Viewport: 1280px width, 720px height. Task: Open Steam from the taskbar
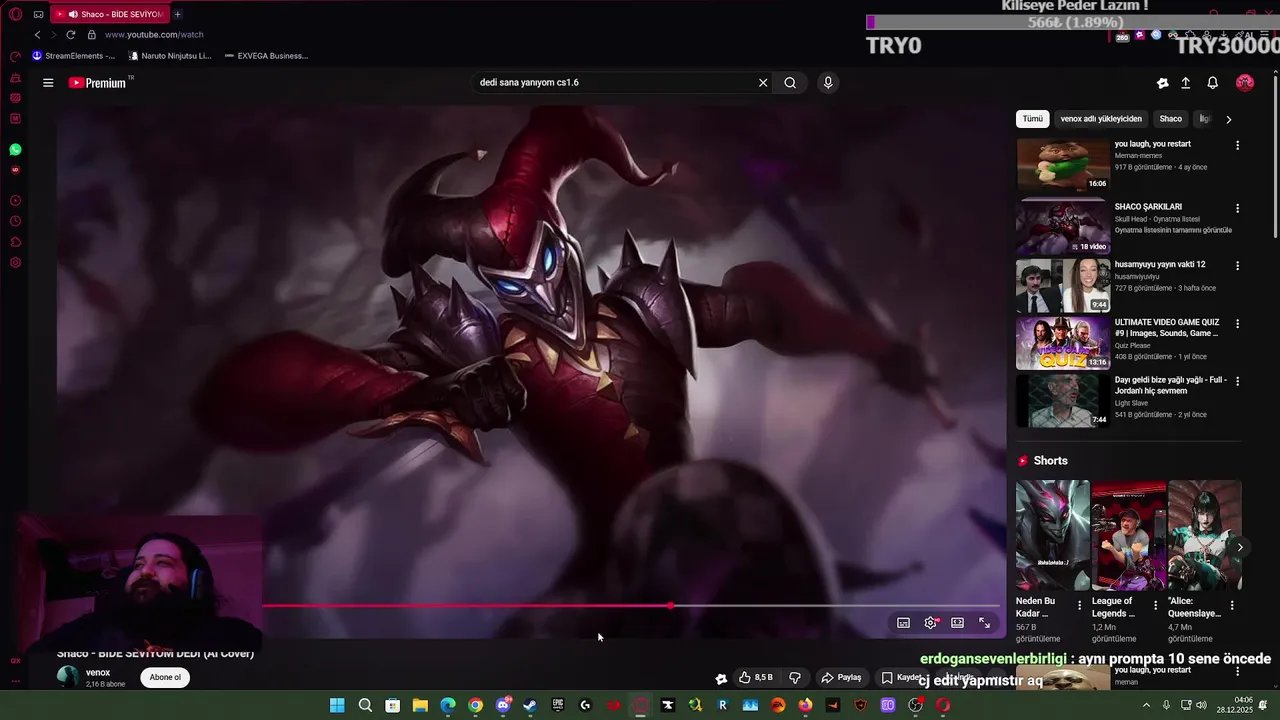coord(530,705)
